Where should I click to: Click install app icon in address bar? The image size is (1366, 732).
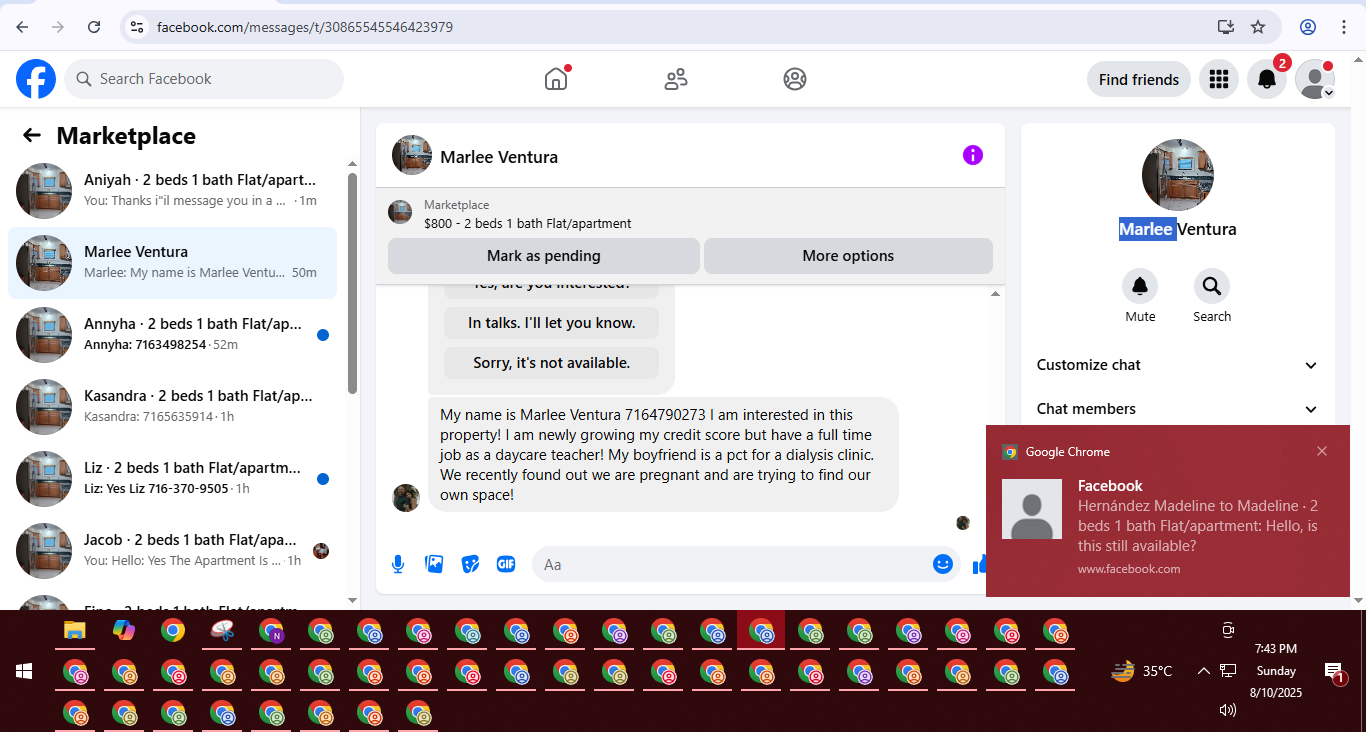pos(1226,27)
